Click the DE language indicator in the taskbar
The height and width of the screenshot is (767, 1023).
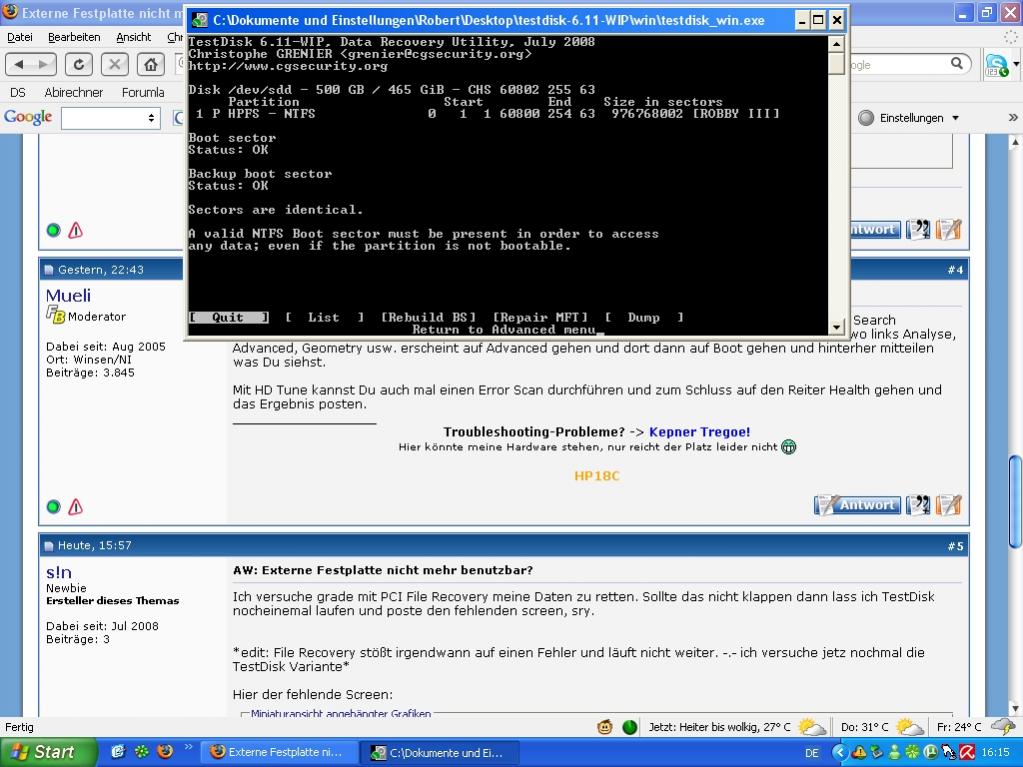812,753
